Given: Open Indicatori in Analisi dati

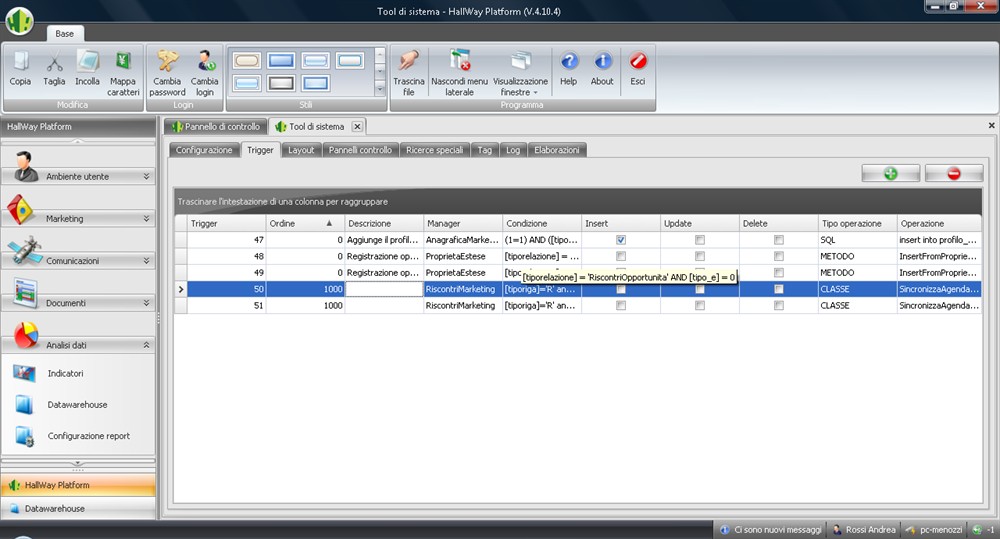Looking at the screenshot, I should [65, 373].
